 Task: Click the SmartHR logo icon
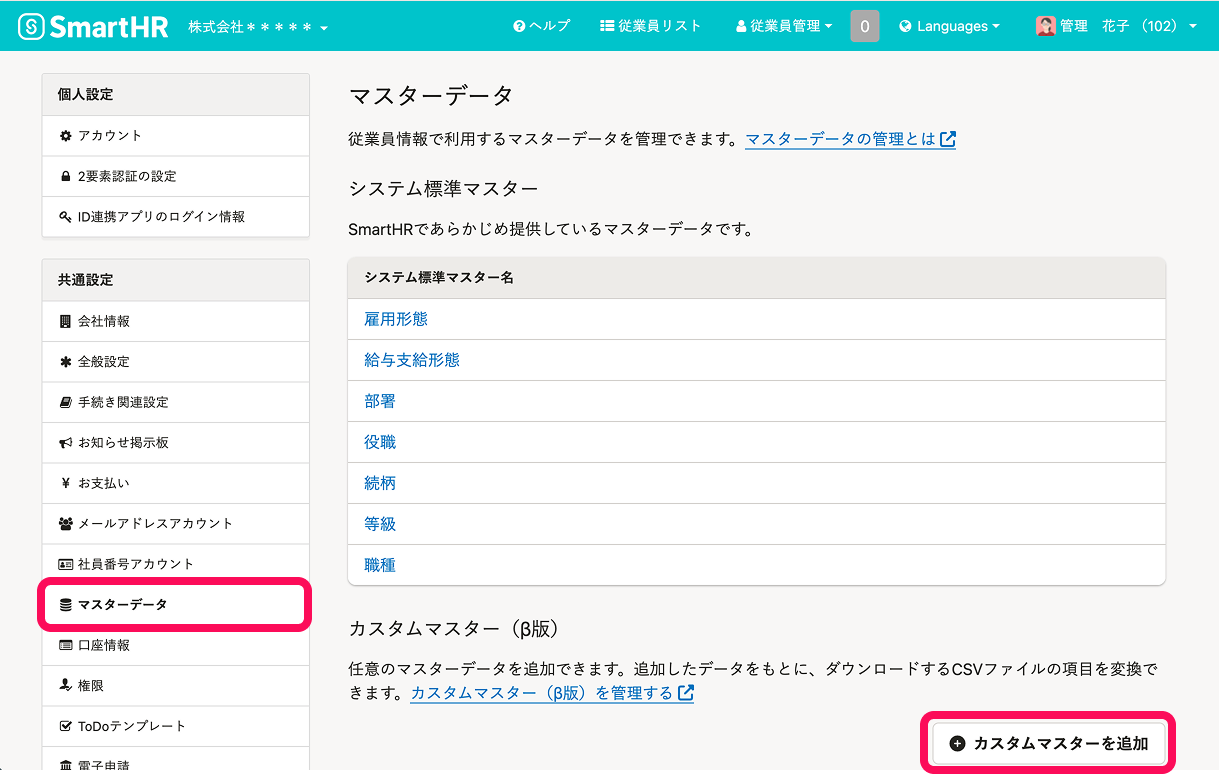[x=33, y=26]
